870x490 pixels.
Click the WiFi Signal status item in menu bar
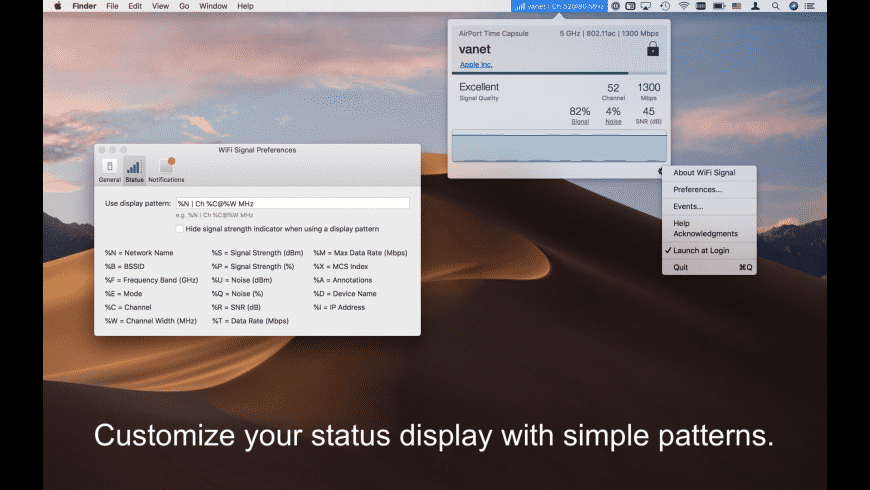(x=559, y=6)
